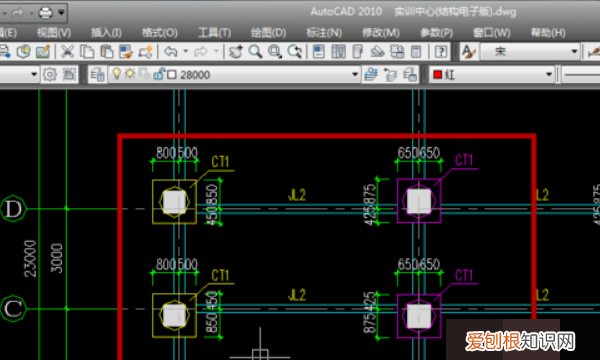Expand the layer 28000 dropdown list
The image size is (600, 360).
coord(355,74)
